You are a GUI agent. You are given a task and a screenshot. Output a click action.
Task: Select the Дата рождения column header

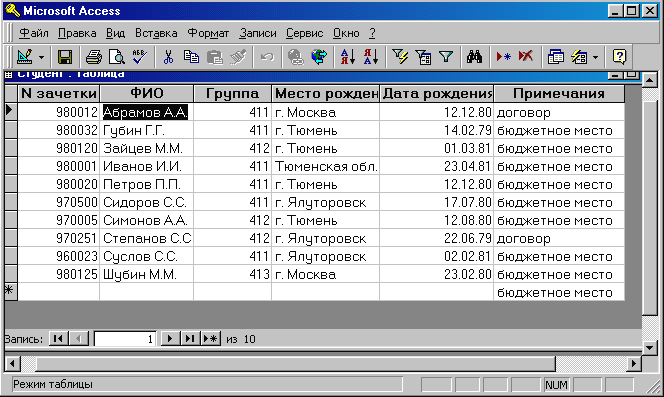[x=437, y=93]
